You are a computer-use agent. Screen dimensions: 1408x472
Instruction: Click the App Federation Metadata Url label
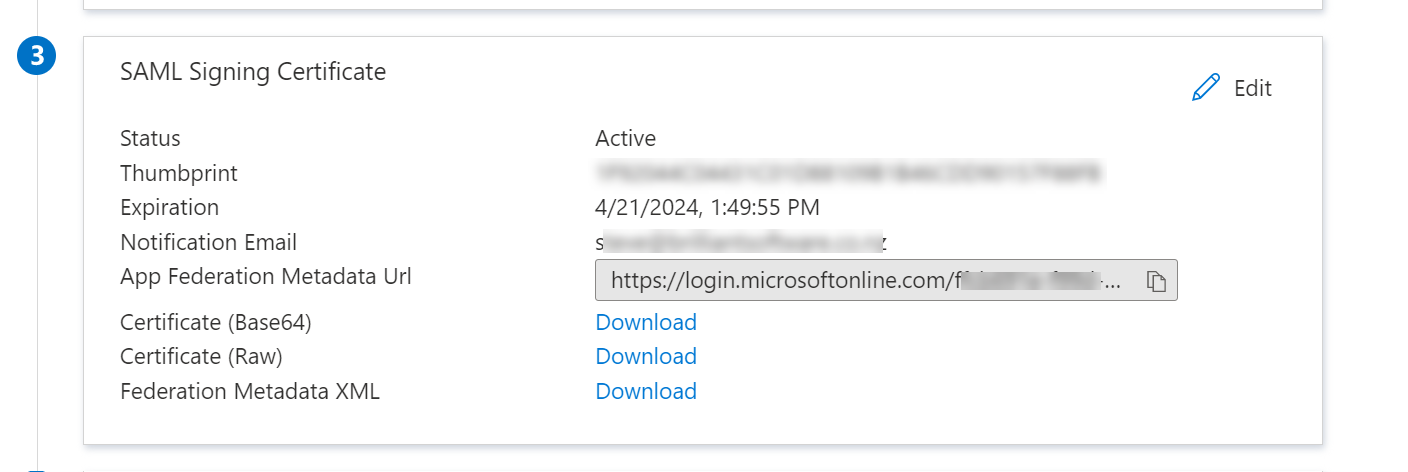point(266,276)
